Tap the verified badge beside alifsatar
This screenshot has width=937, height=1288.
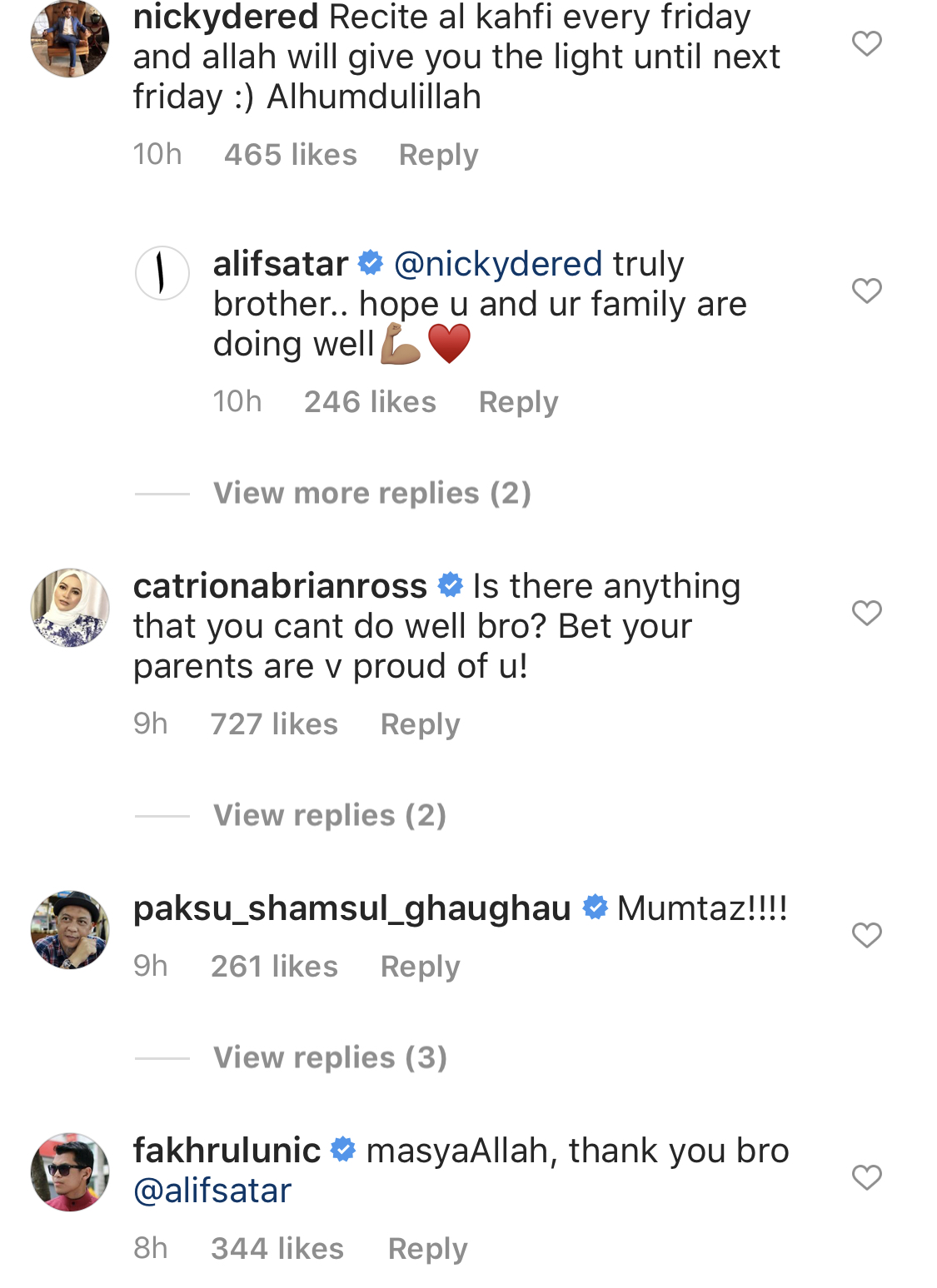click(371, 264)
